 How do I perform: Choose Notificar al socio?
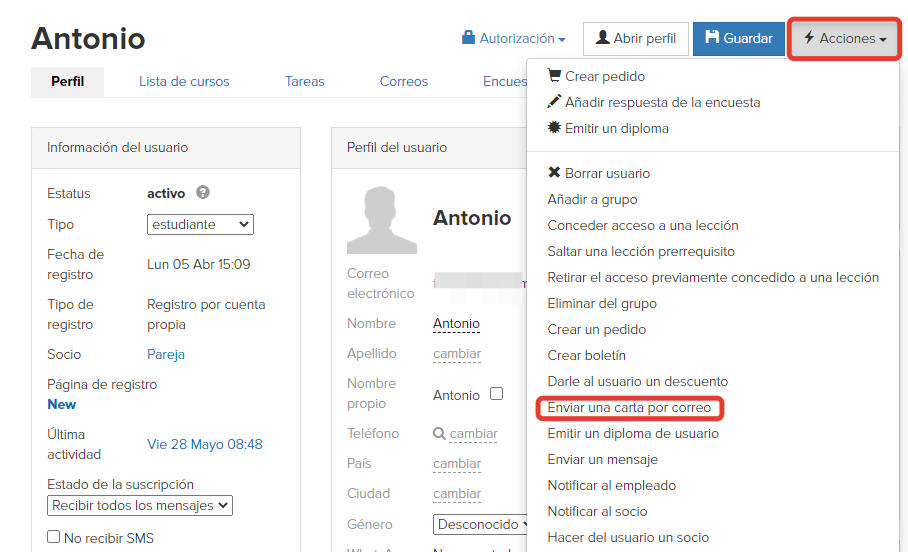point(597,511)
